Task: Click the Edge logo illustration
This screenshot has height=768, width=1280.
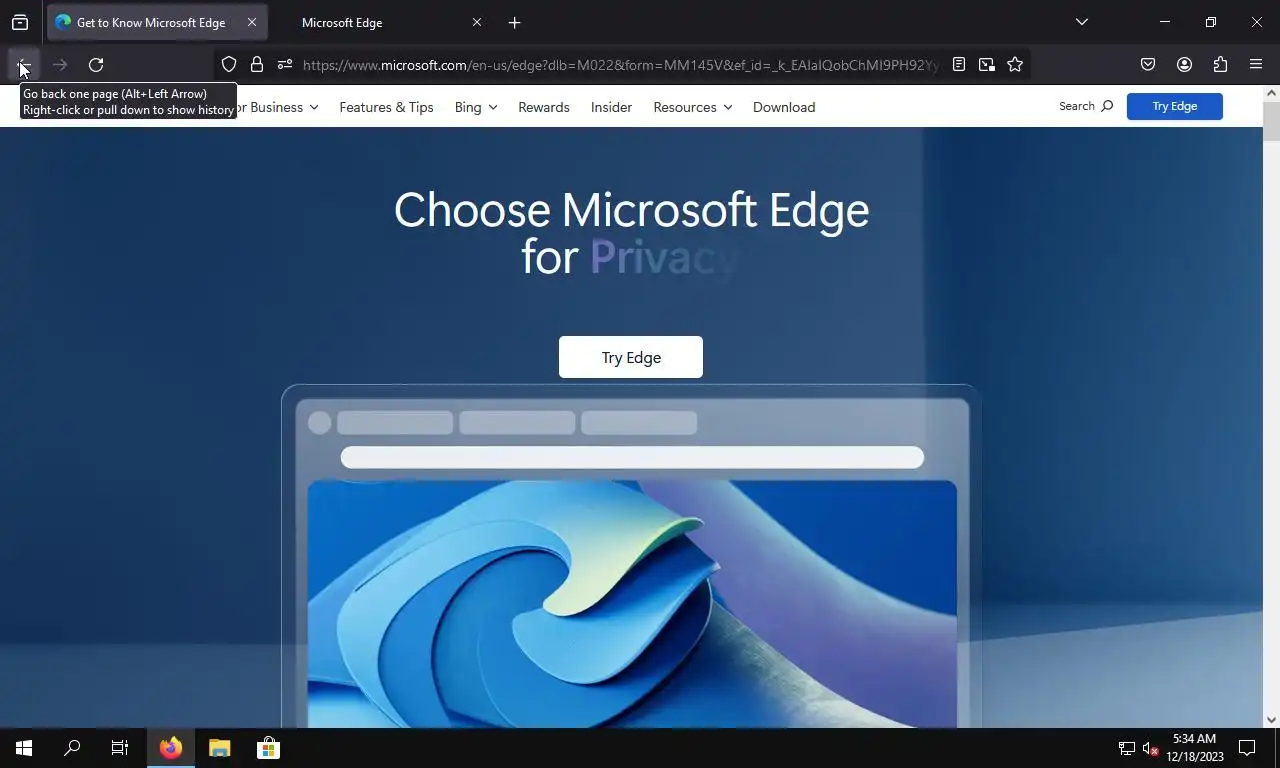Action: 632,604
